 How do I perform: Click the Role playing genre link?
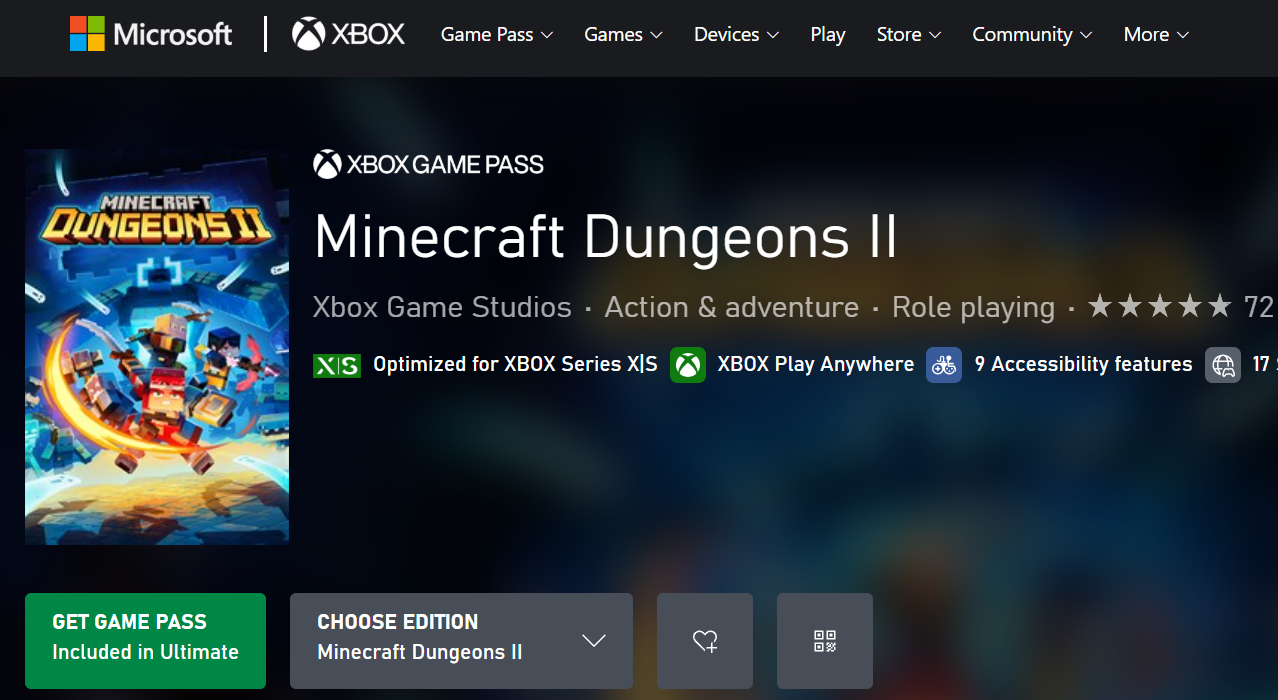tap(973, 307)
